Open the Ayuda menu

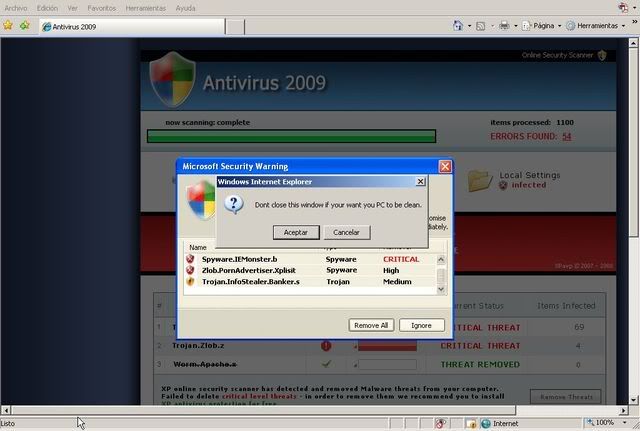[x=185, y=8]
